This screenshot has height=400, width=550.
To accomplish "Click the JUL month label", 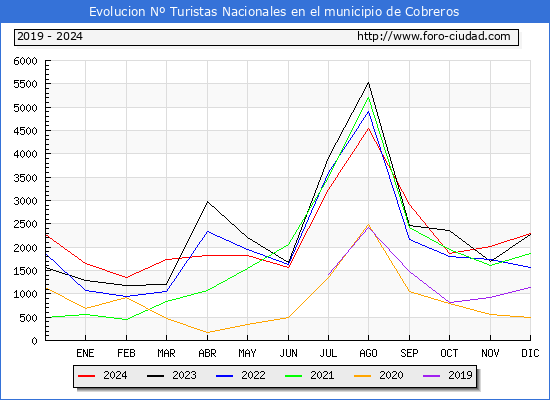I will (x=328, y=353).
